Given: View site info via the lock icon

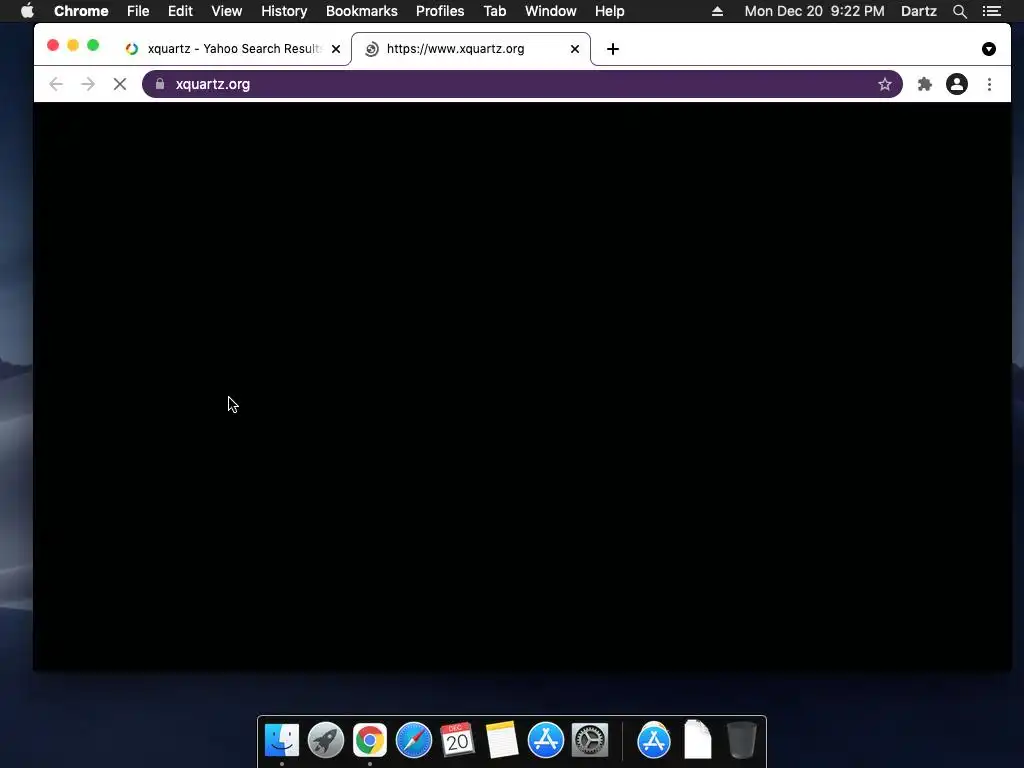Looking at the screenshot, I should pos(160,84).
